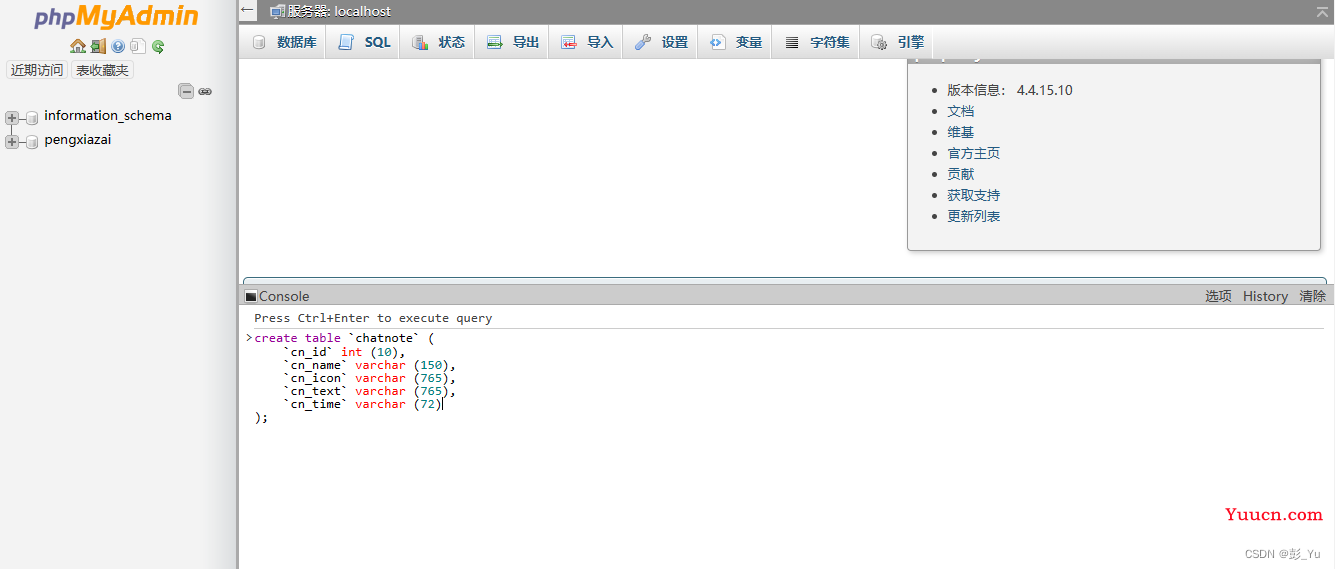This screenshot has width=1335, height=569.
Task: Click the `cn_icon` column in the query
Action: (315, 378)
